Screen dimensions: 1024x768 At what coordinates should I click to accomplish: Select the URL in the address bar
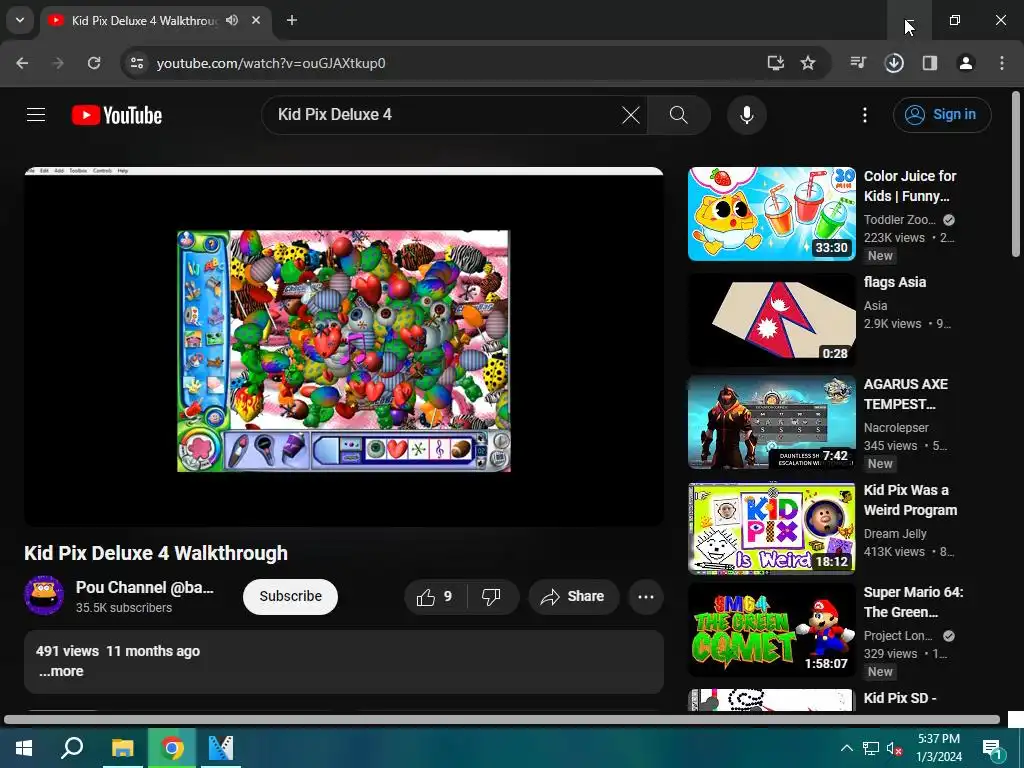point(271,63)
